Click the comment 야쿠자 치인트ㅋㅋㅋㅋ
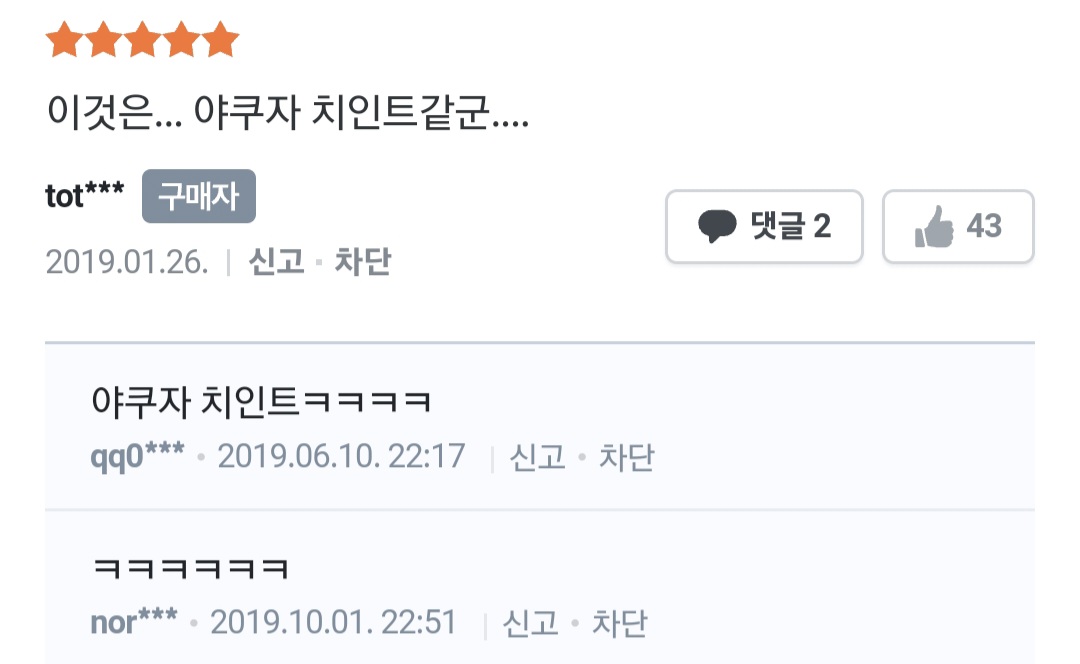Image resolution: width=1080 pixels, height=664 pixels. 261,402
